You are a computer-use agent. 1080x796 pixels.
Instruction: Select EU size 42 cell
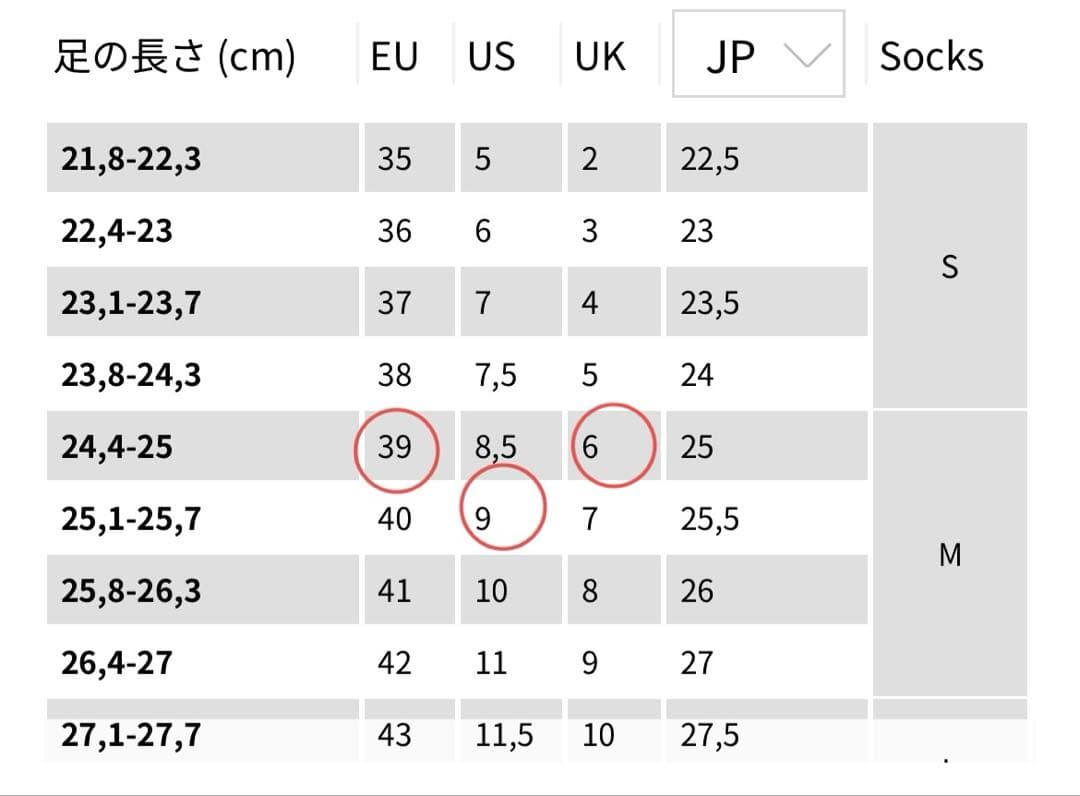(394, 663)
